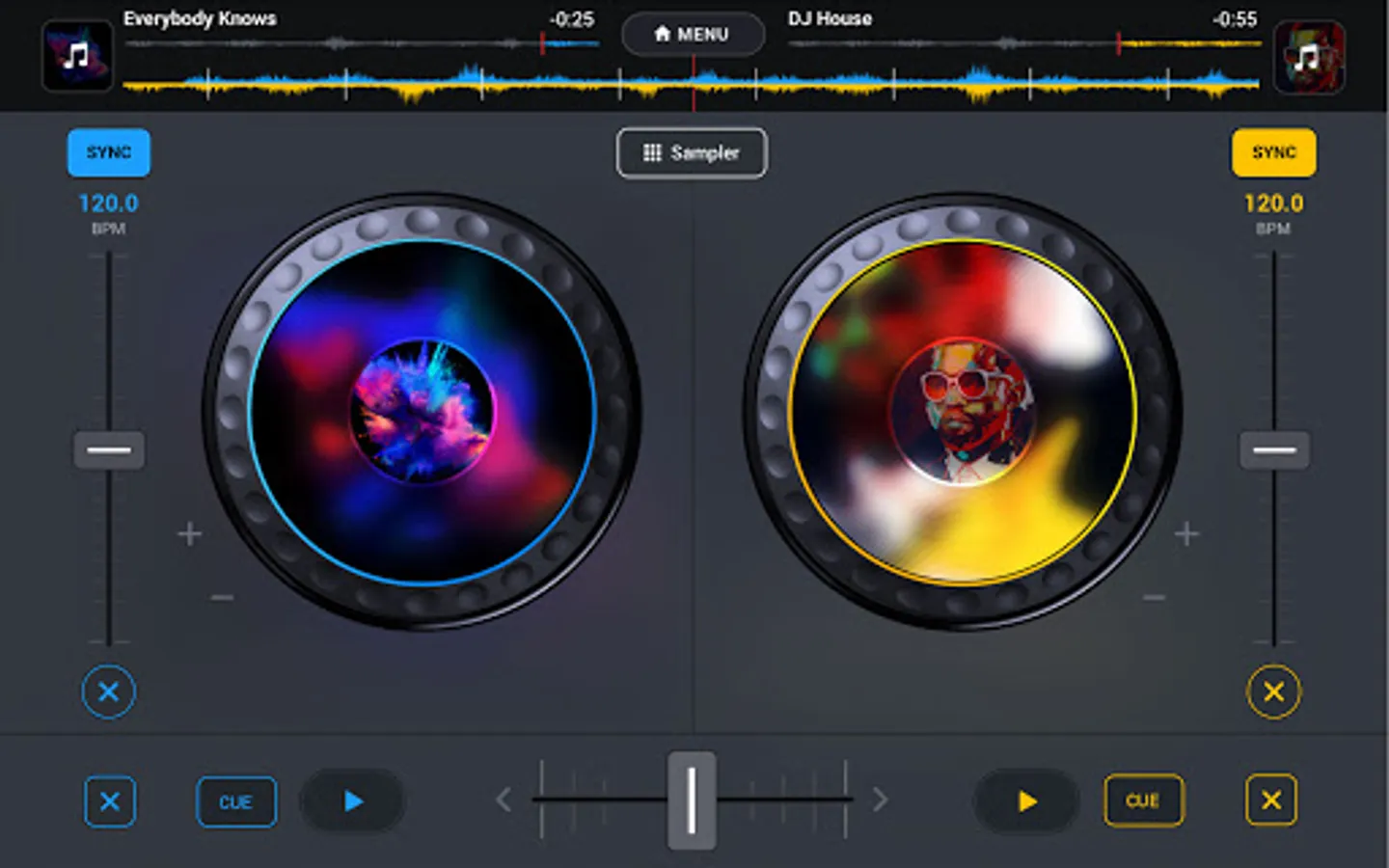
Task: Click the yellow square X button at bottom right
Action: 1271,800
